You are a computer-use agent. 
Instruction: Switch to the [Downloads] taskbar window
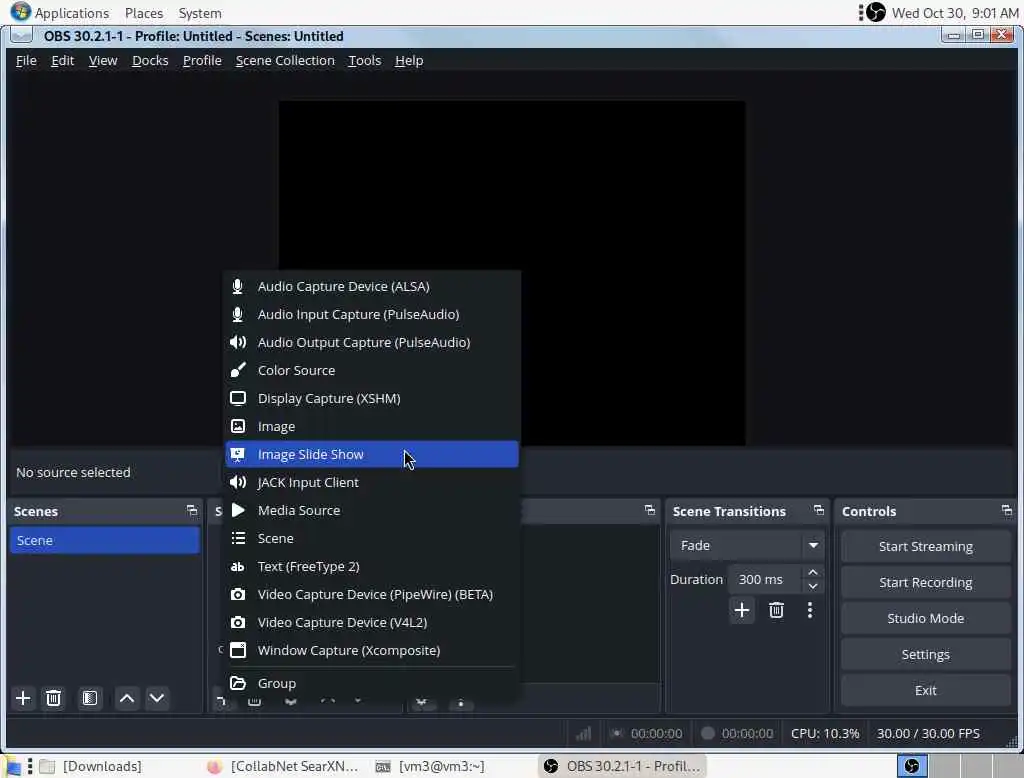click(x=91, y=766)
